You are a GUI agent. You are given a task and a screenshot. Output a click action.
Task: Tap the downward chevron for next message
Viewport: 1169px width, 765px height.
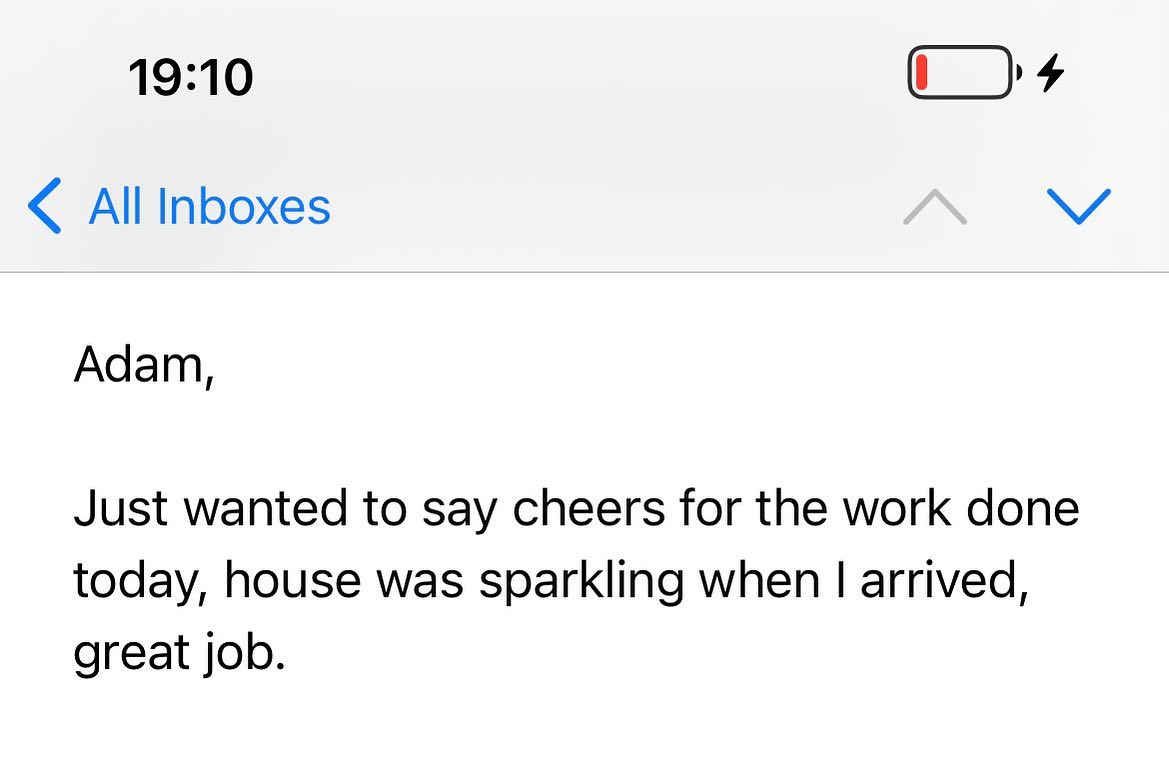1079,206
